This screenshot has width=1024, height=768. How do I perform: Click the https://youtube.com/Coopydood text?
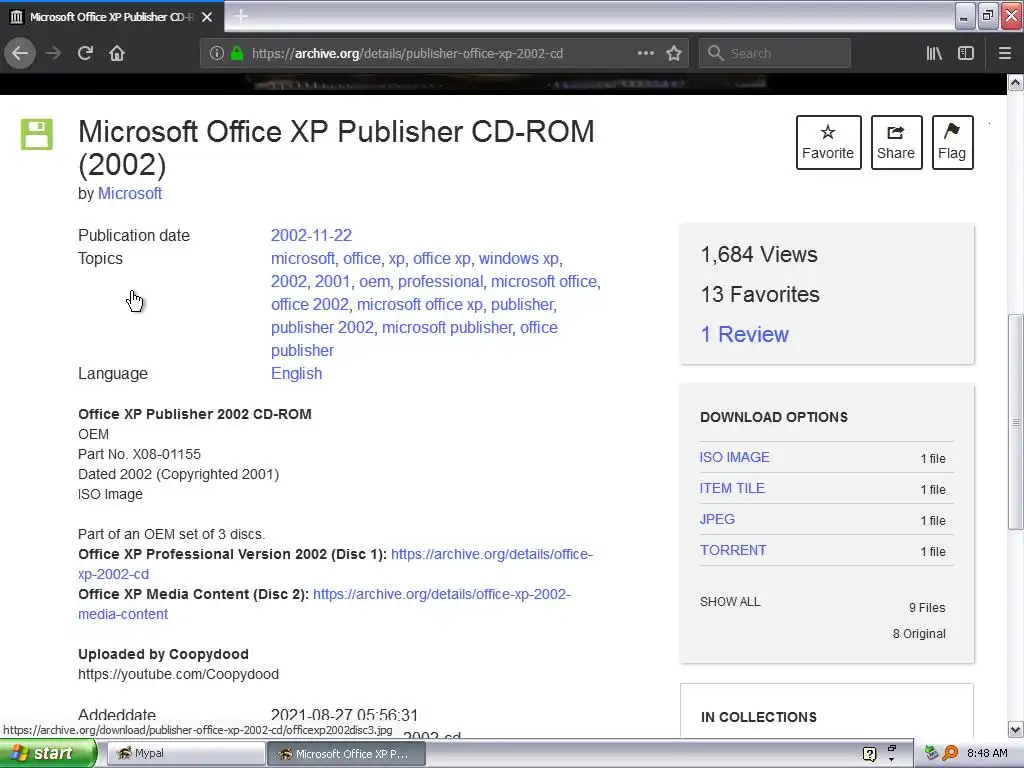[178, 674]
